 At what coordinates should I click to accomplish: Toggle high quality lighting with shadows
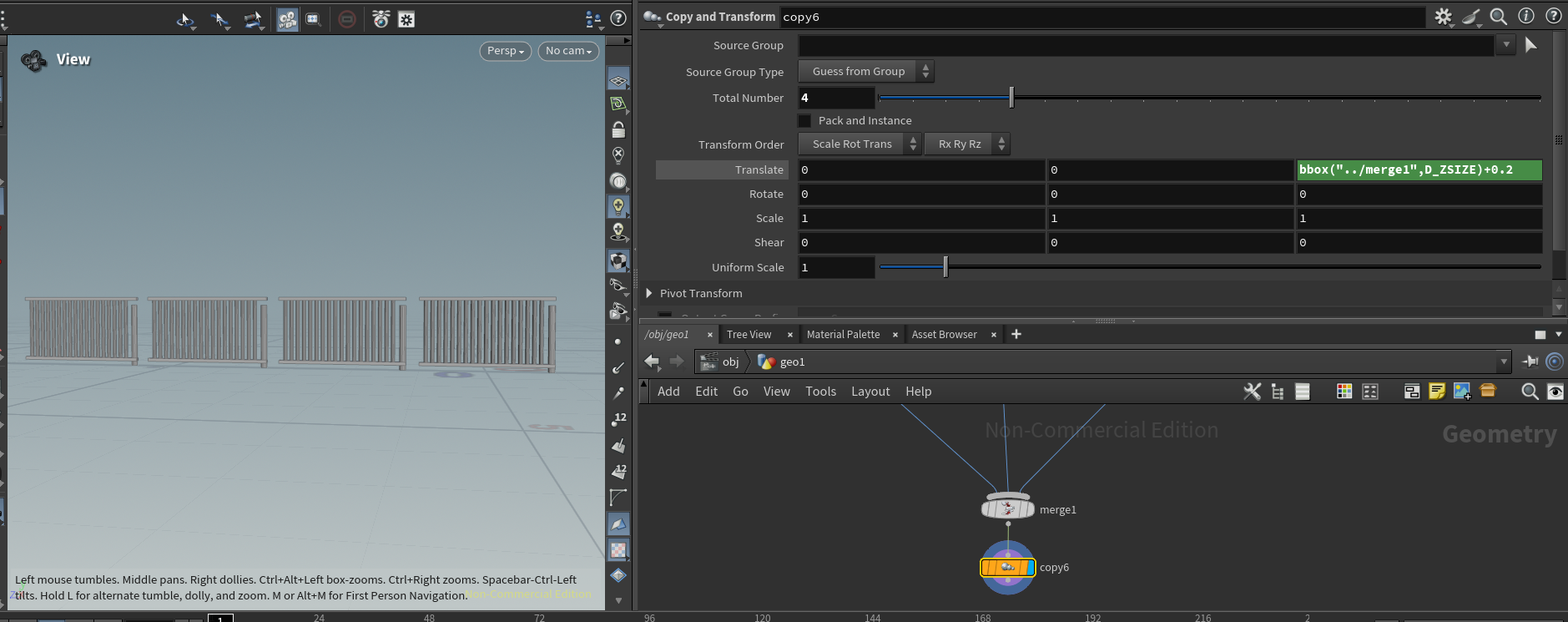(618, 231)
